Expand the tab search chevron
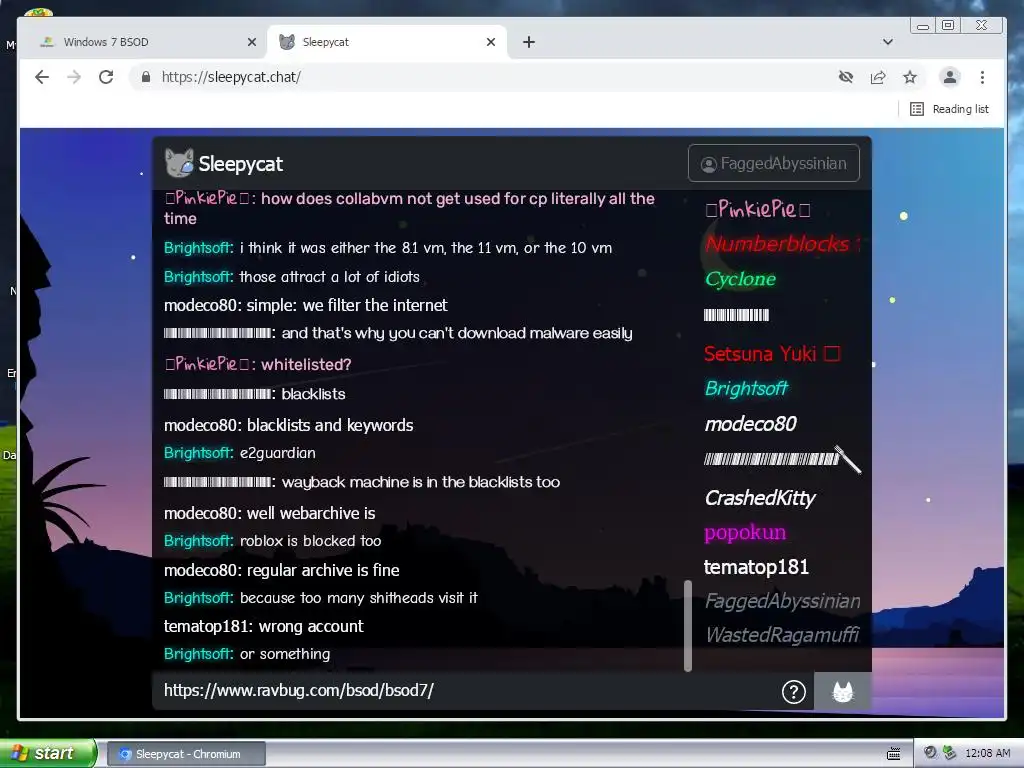This screenshot has width=1024, height=768. coord(888,42)
